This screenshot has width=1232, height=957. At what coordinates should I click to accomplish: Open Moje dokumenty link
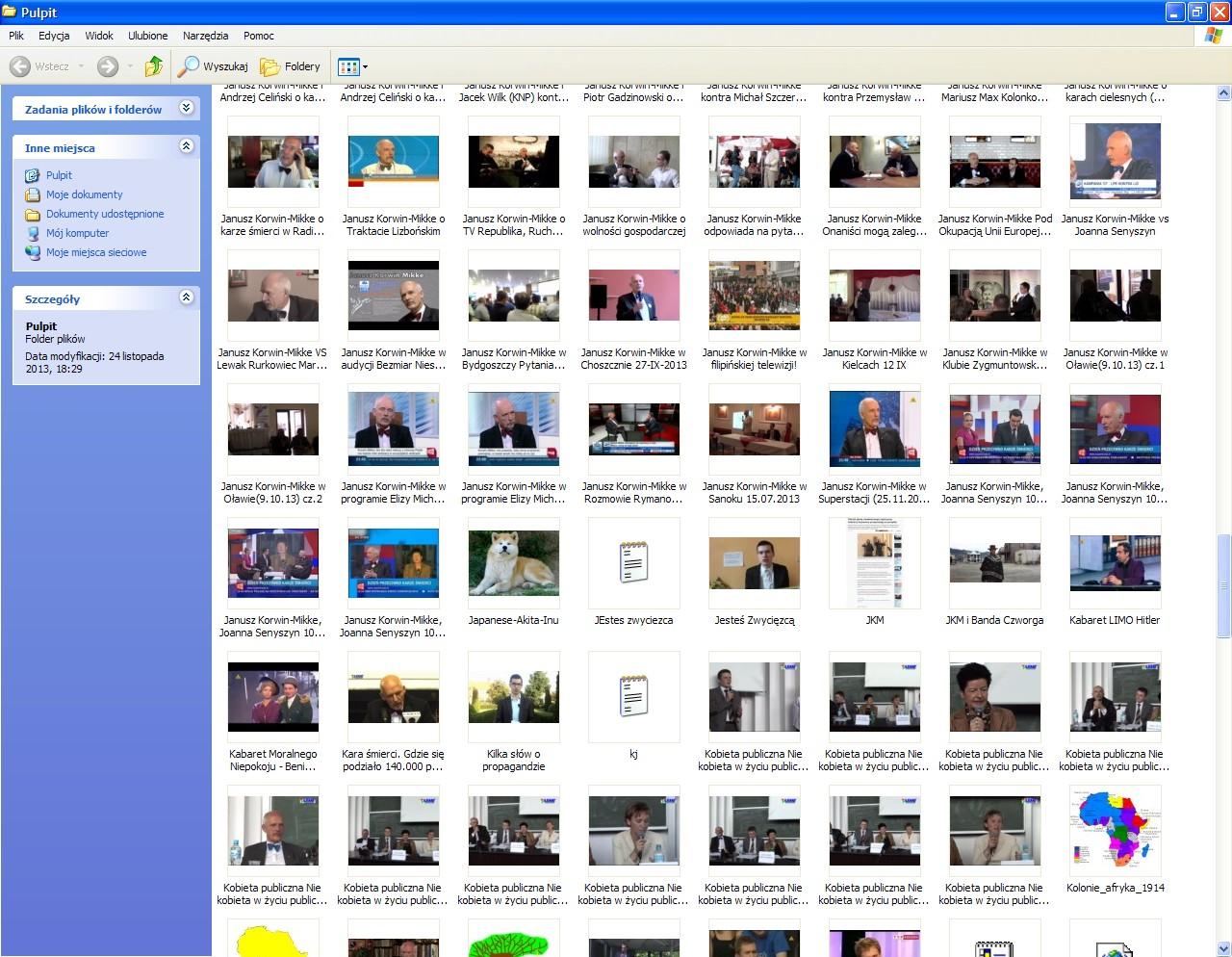coord(85,194)
